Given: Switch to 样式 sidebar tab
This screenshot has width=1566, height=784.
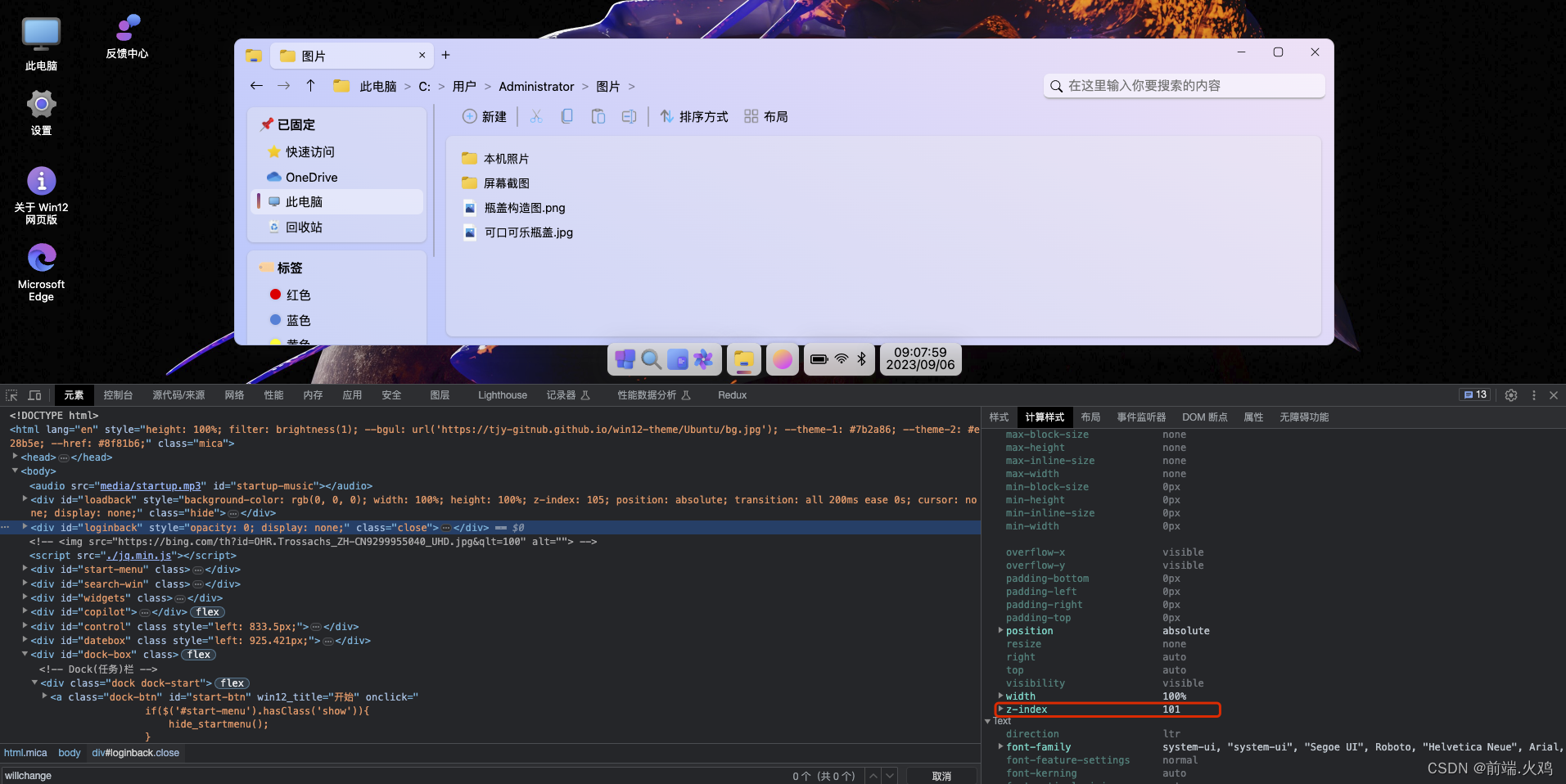Looking at the screenshot, I should (x=999, y=417).
